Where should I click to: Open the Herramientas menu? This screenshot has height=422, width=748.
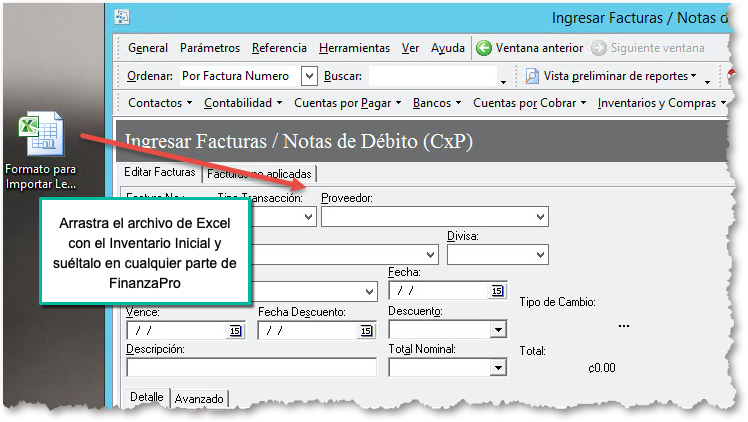pyautogui.click(x=354, y=48)
